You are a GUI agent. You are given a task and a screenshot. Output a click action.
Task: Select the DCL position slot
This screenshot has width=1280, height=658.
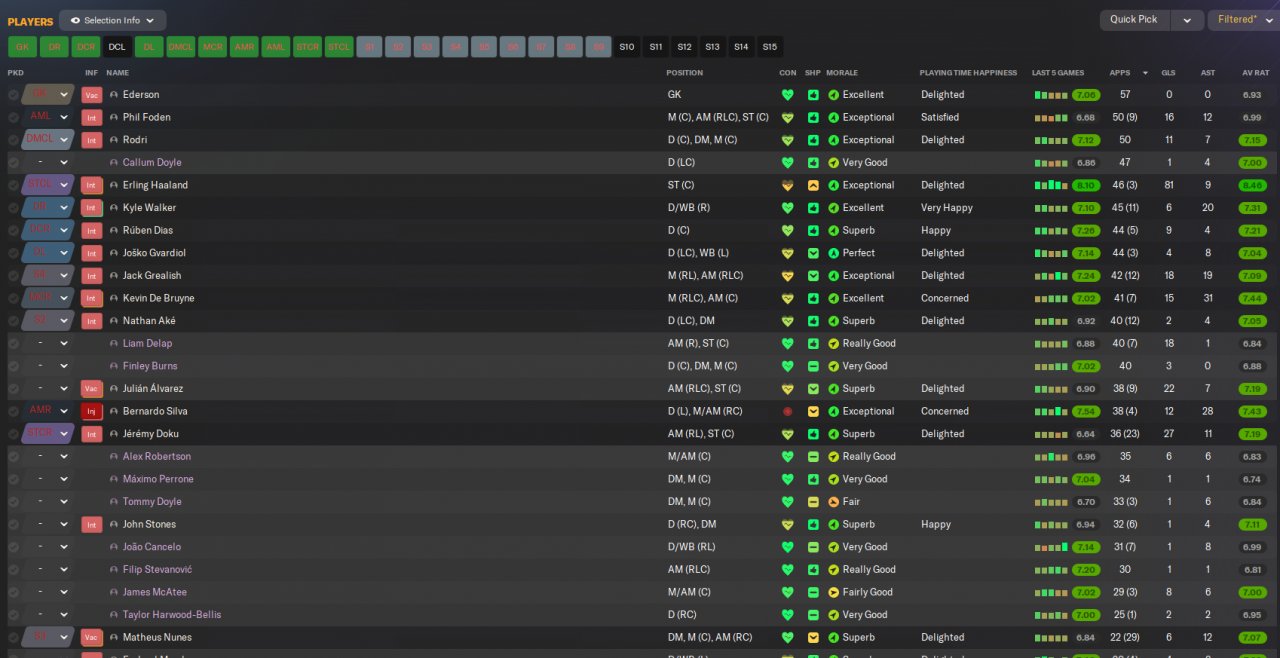(117, 47)
